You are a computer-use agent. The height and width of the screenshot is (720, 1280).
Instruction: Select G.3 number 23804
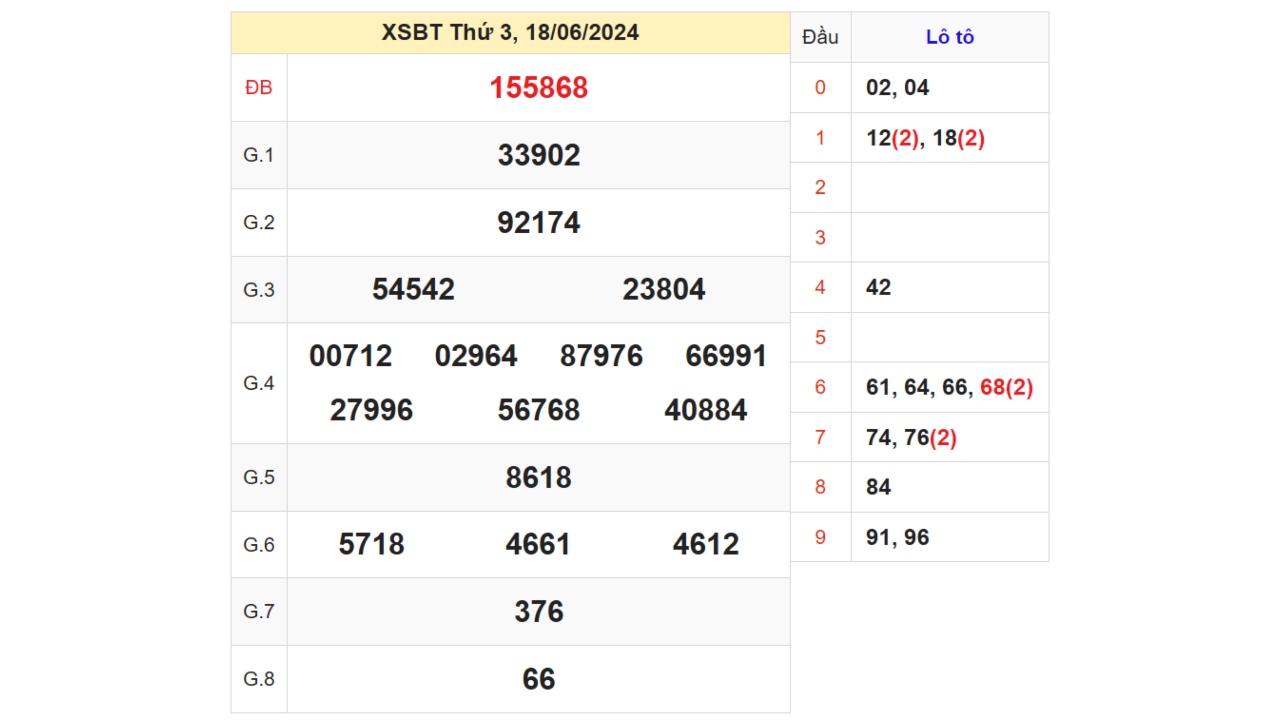[664, 289]
